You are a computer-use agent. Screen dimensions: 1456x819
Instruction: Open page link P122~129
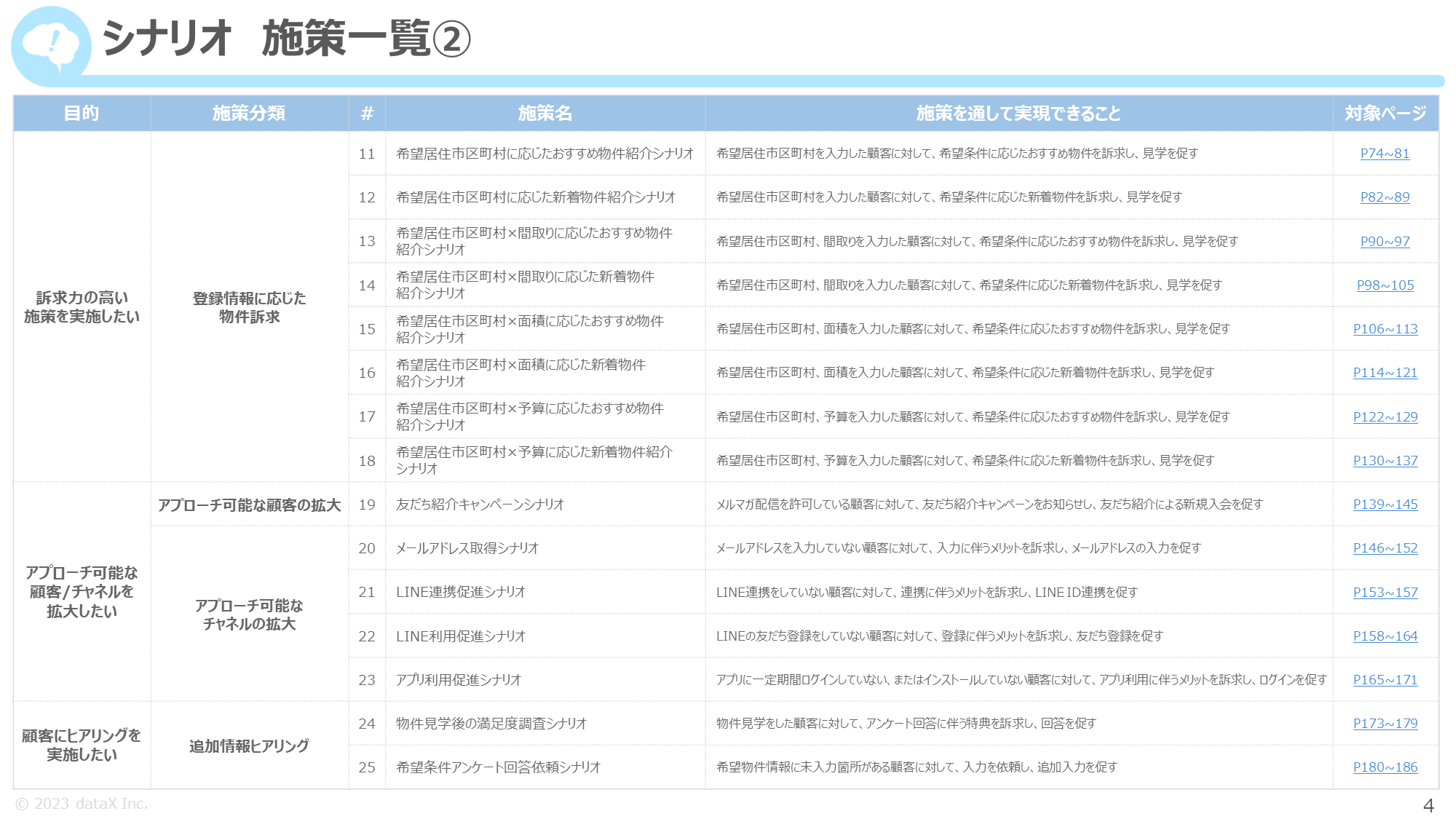[1385, 417]
